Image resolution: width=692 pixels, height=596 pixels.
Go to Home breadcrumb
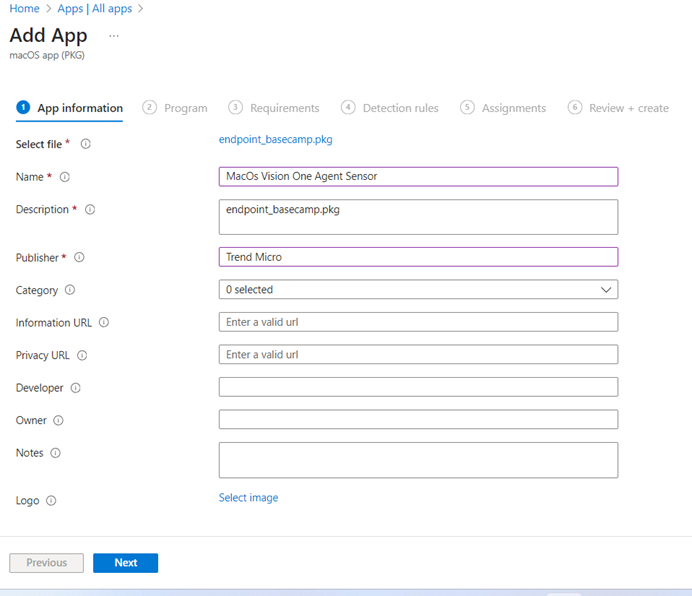click(24, 8)
